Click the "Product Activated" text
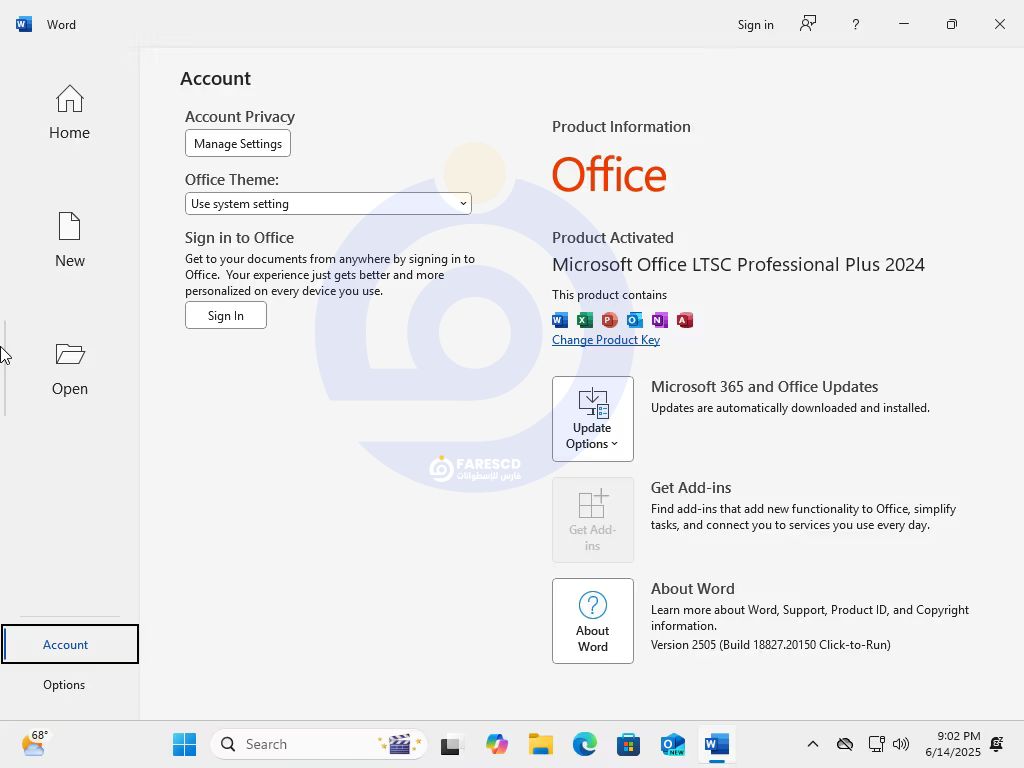This screenshot has height=768, width=1024. 613,238
